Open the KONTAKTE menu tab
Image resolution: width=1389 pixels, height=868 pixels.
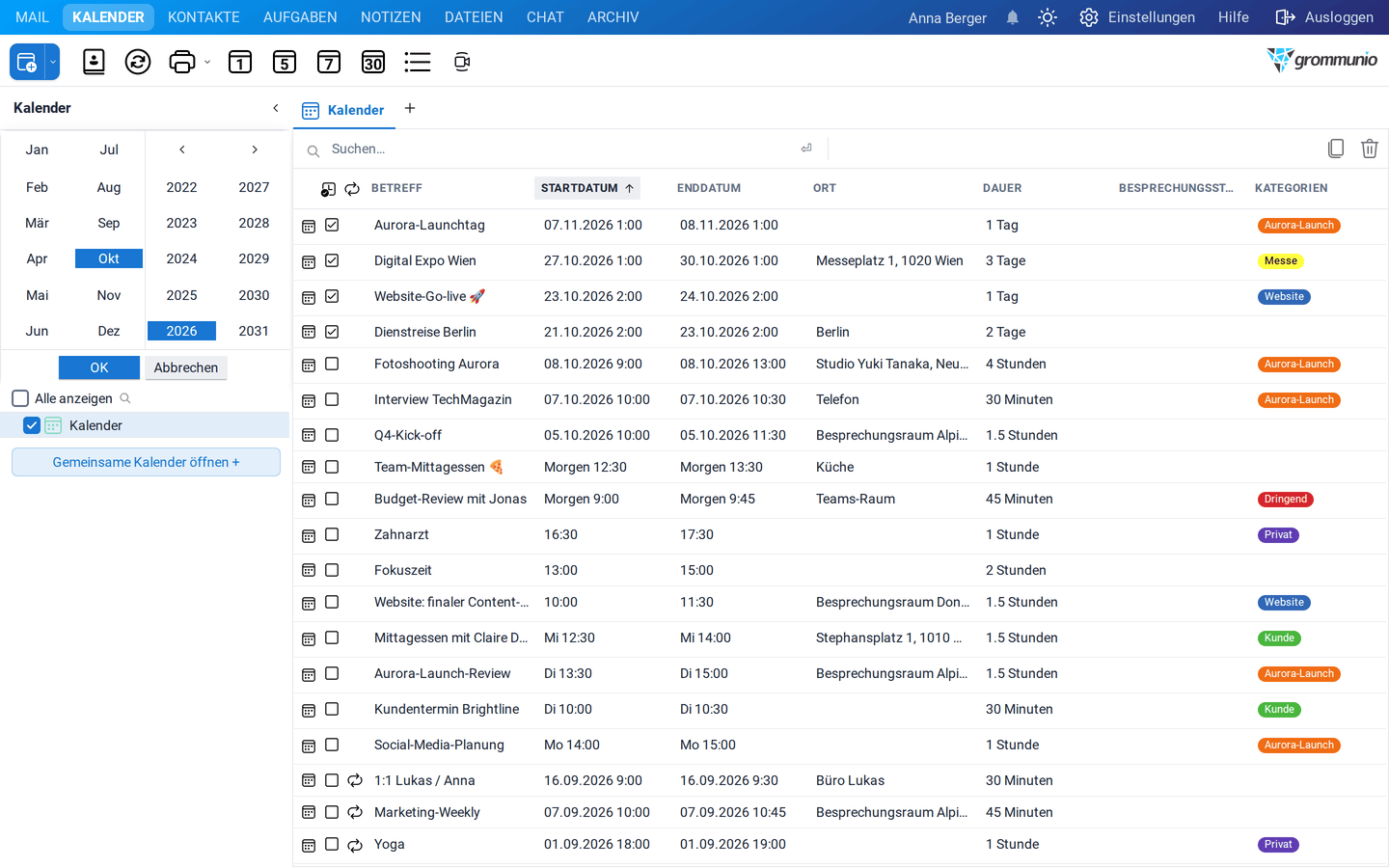coord(204,17)
